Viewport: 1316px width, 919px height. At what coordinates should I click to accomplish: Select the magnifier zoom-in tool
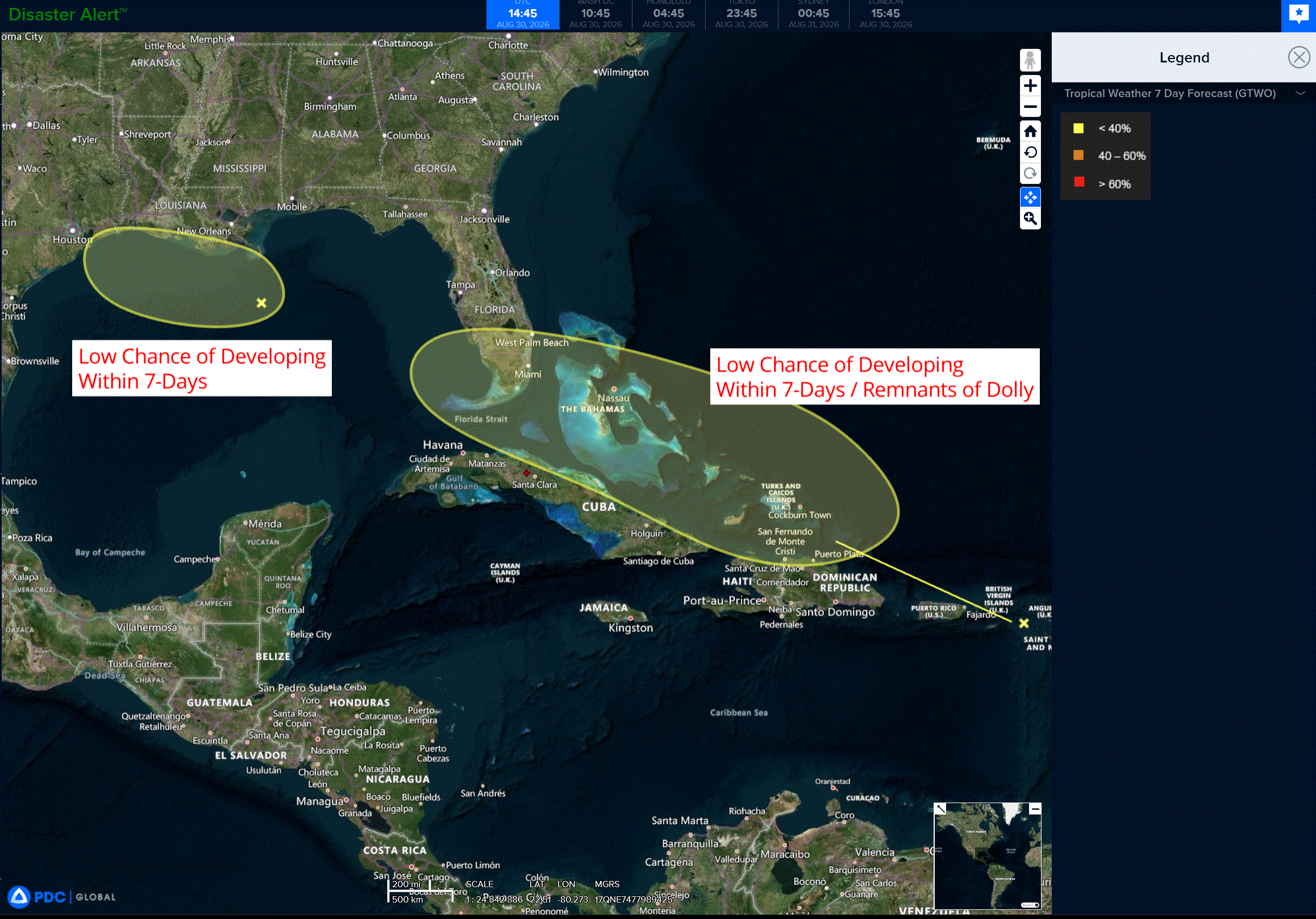pyautogui.click(x=1030, y=219)
